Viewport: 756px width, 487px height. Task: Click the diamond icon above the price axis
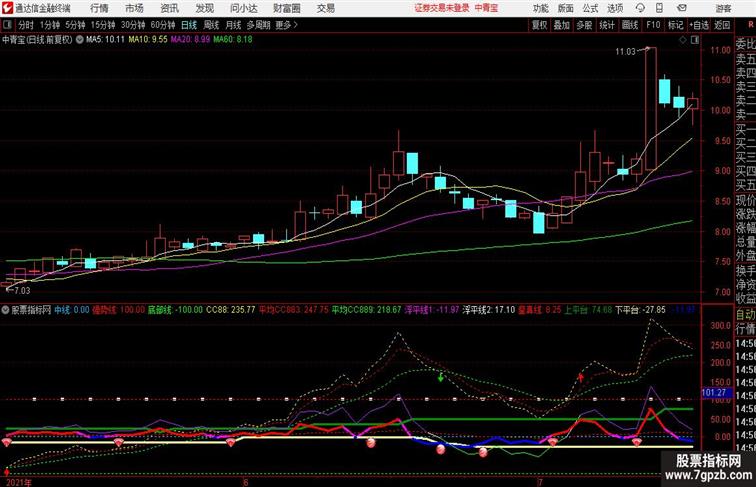pyautogui.click(x=683, y=40)
